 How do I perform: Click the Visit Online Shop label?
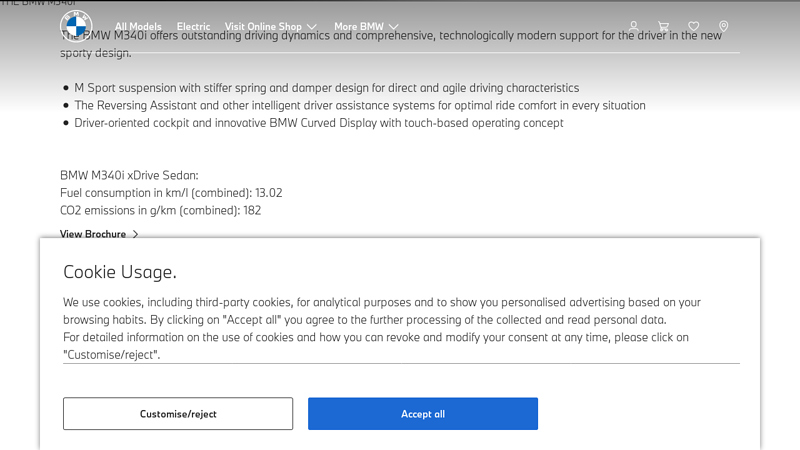pos(262,27)
